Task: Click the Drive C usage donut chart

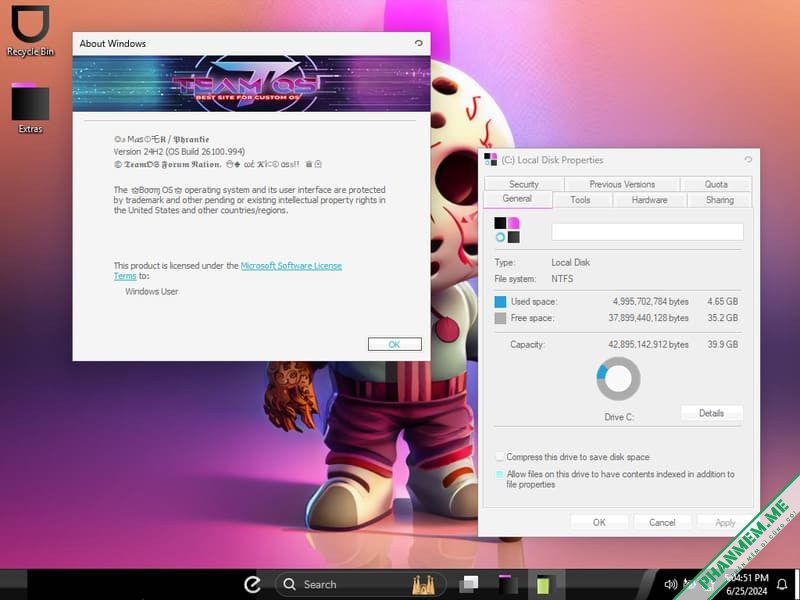Action: pyautogui.click(x=618, y=379)
